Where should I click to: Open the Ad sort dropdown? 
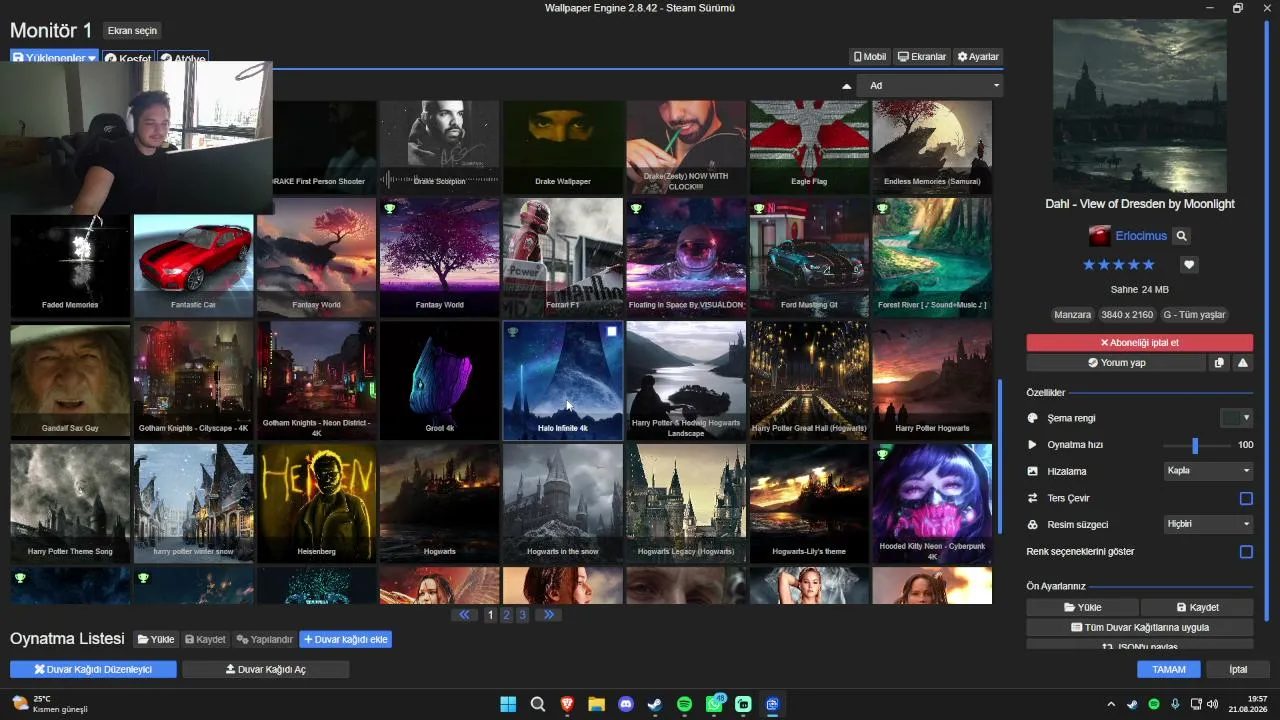932,86
